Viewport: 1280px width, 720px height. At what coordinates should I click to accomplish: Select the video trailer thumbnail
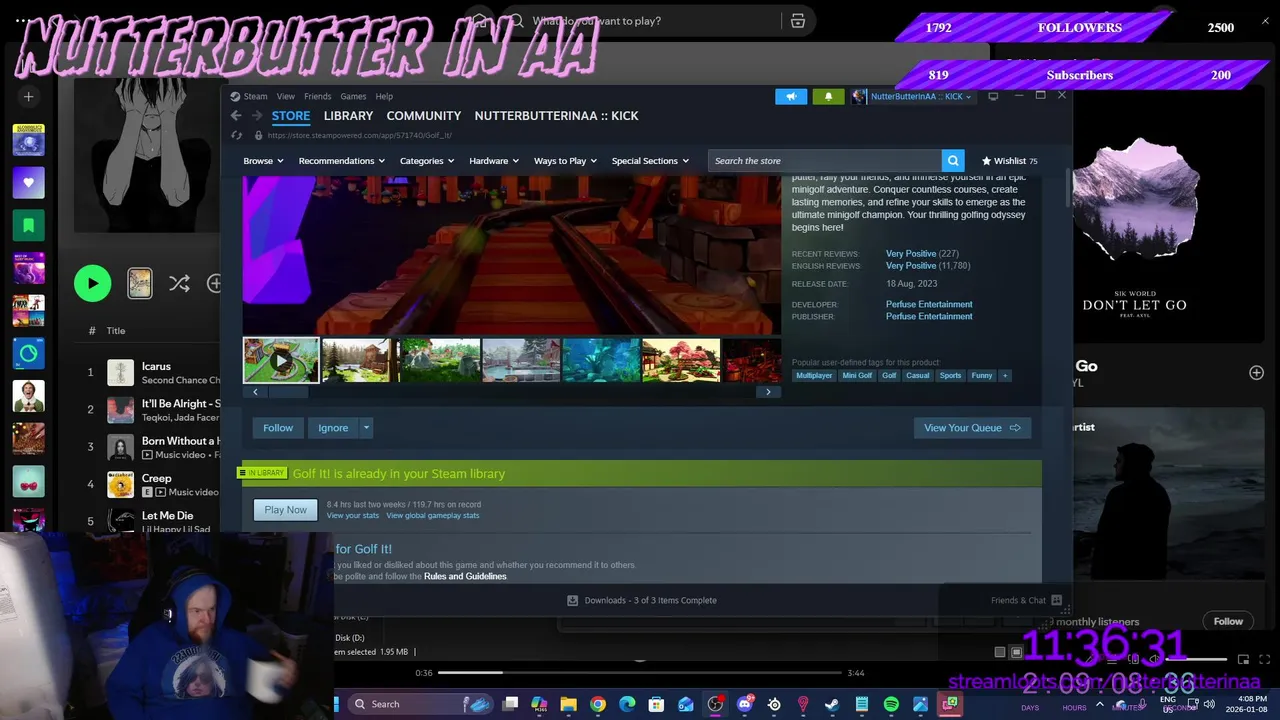point(281,360)
